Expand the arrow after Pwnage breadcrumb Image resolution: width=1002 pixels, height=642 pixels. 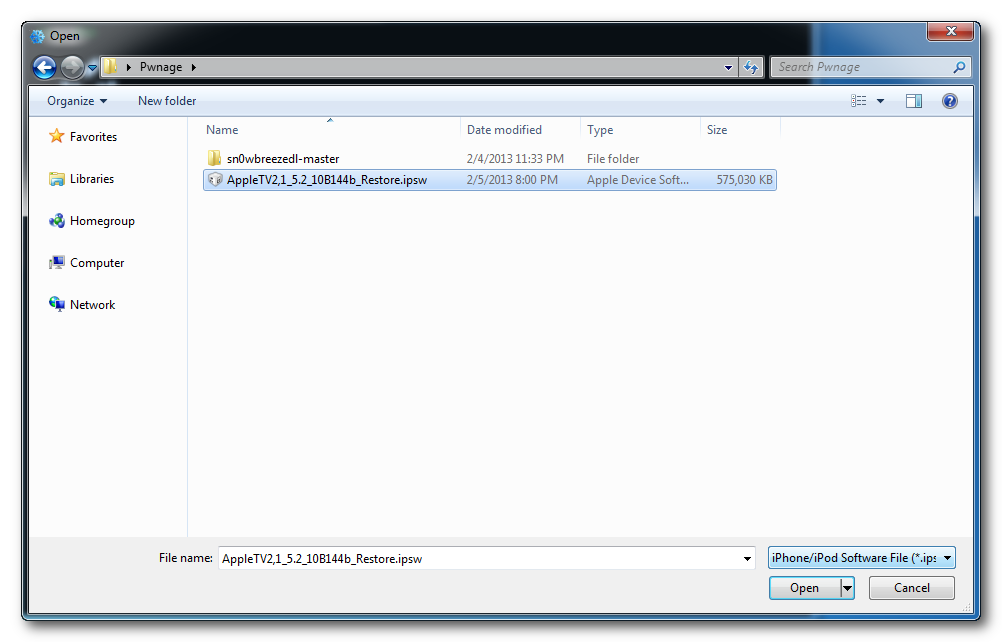(194, 67)
